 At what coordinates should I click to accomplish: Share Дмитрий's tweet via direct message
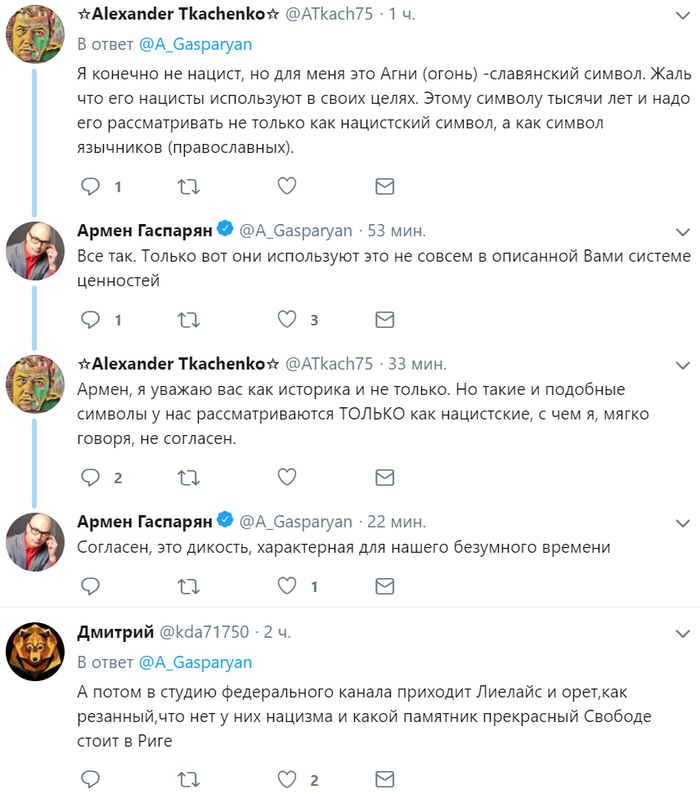[384, 779]
